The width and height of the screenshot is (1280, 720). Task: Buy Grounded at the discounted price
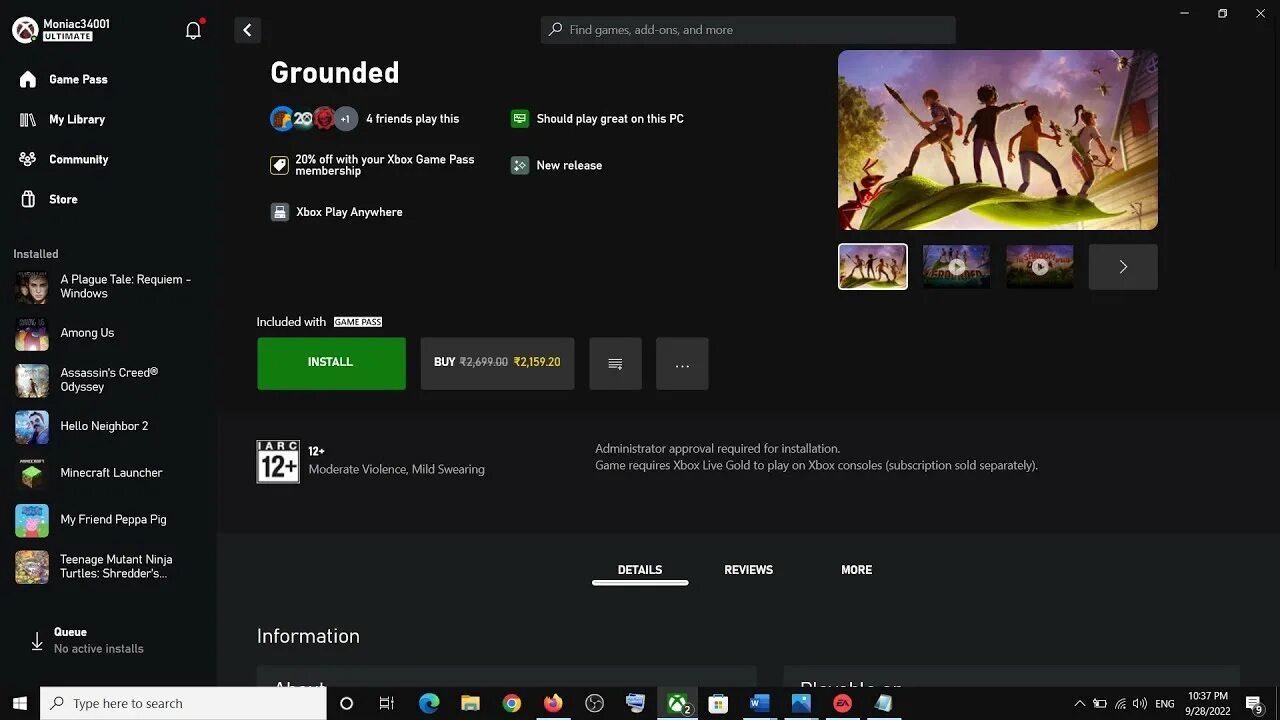[x=497, y=362]
